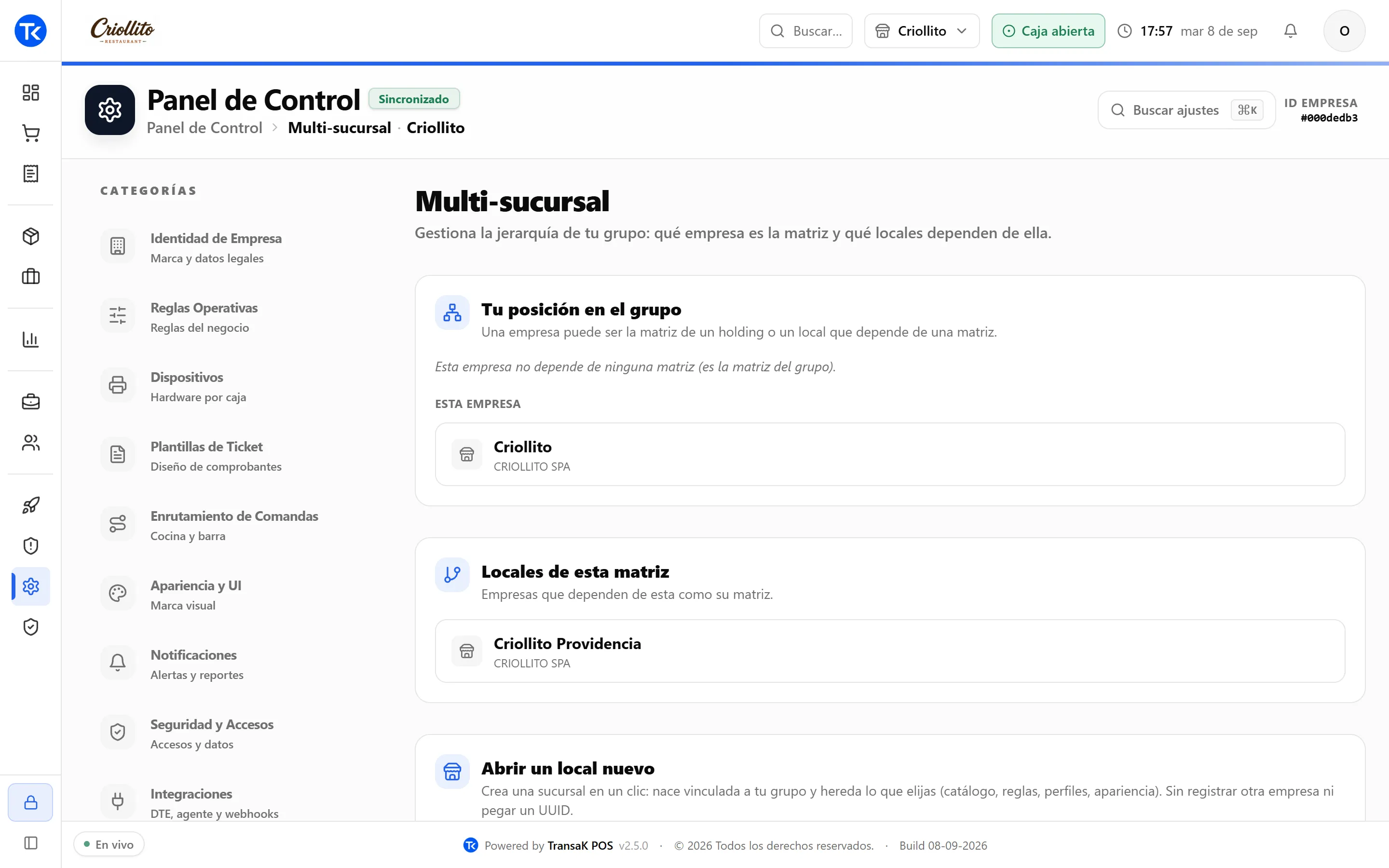Open the briefcase sidebar icon
Viewport: 1389px width, 868px height.
tap(30, 402)
